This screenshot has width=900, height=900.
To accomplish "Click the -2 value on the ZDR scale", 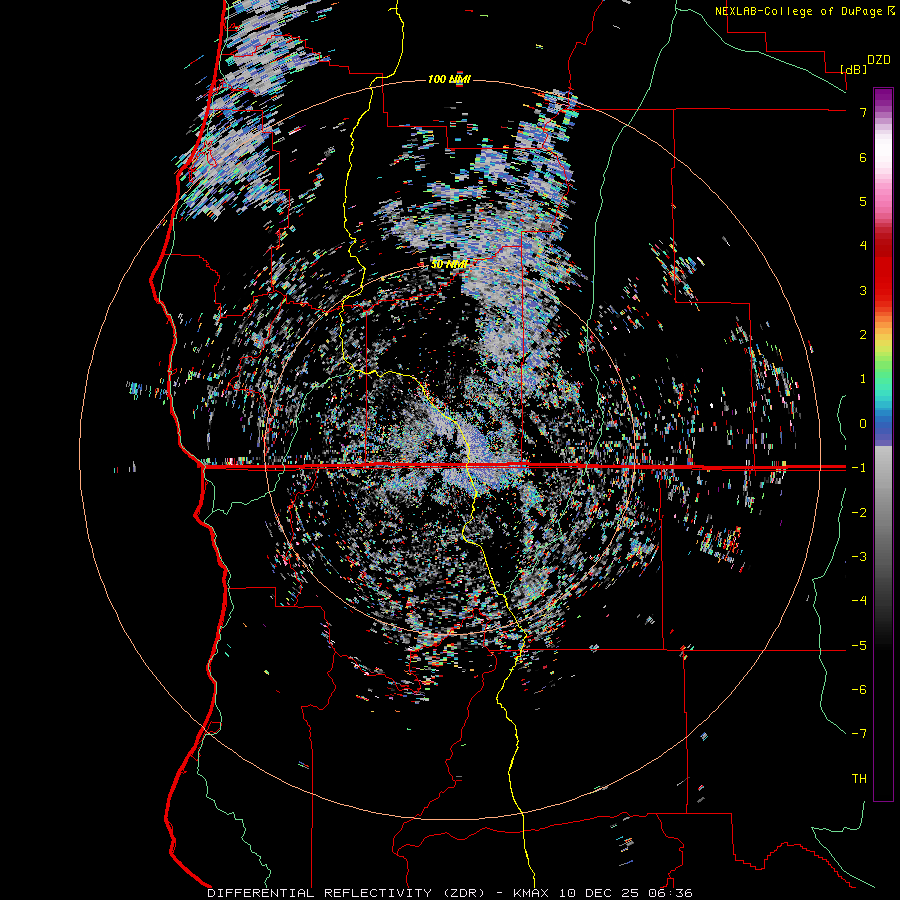I will point(859,513).
